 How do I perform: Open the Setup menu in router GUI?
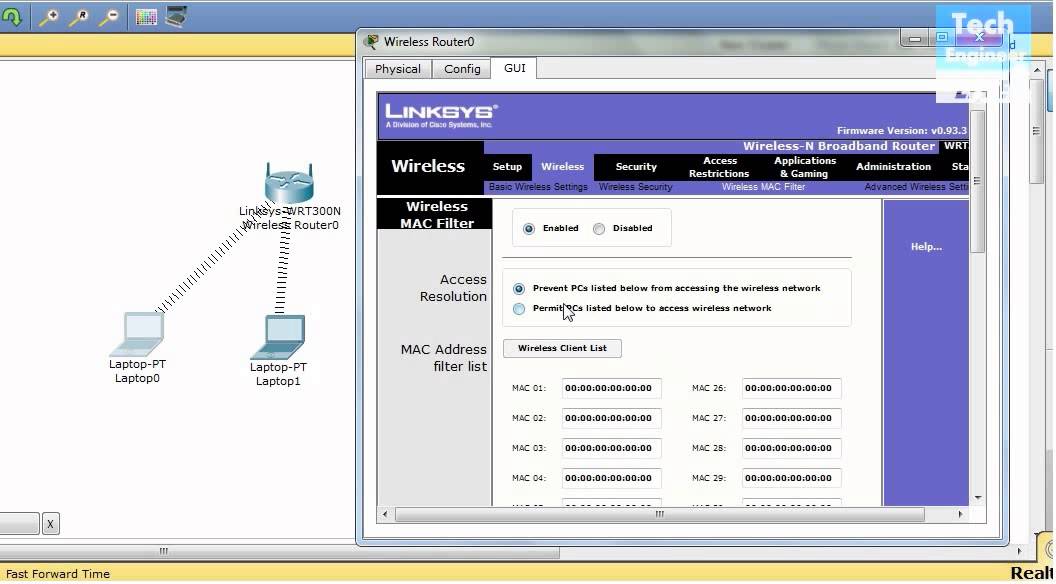[x=507, y=166]
